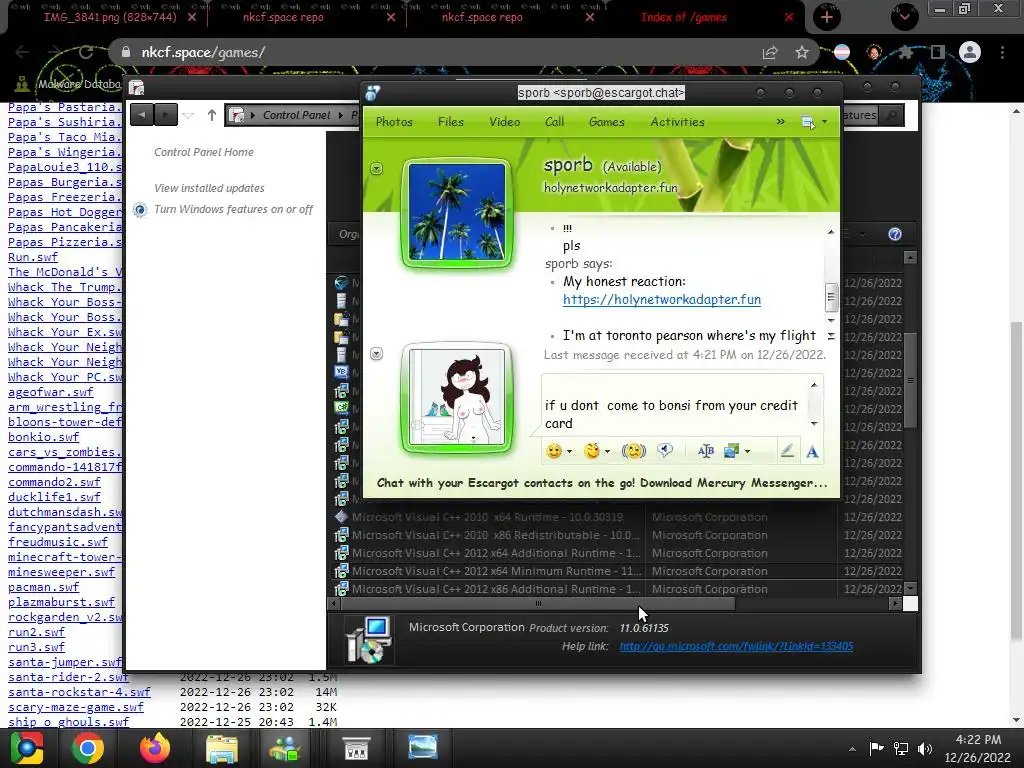Viewport: 1024px width, 768px height.
Task: Open the wink picker icon
Action: point(592,451)
